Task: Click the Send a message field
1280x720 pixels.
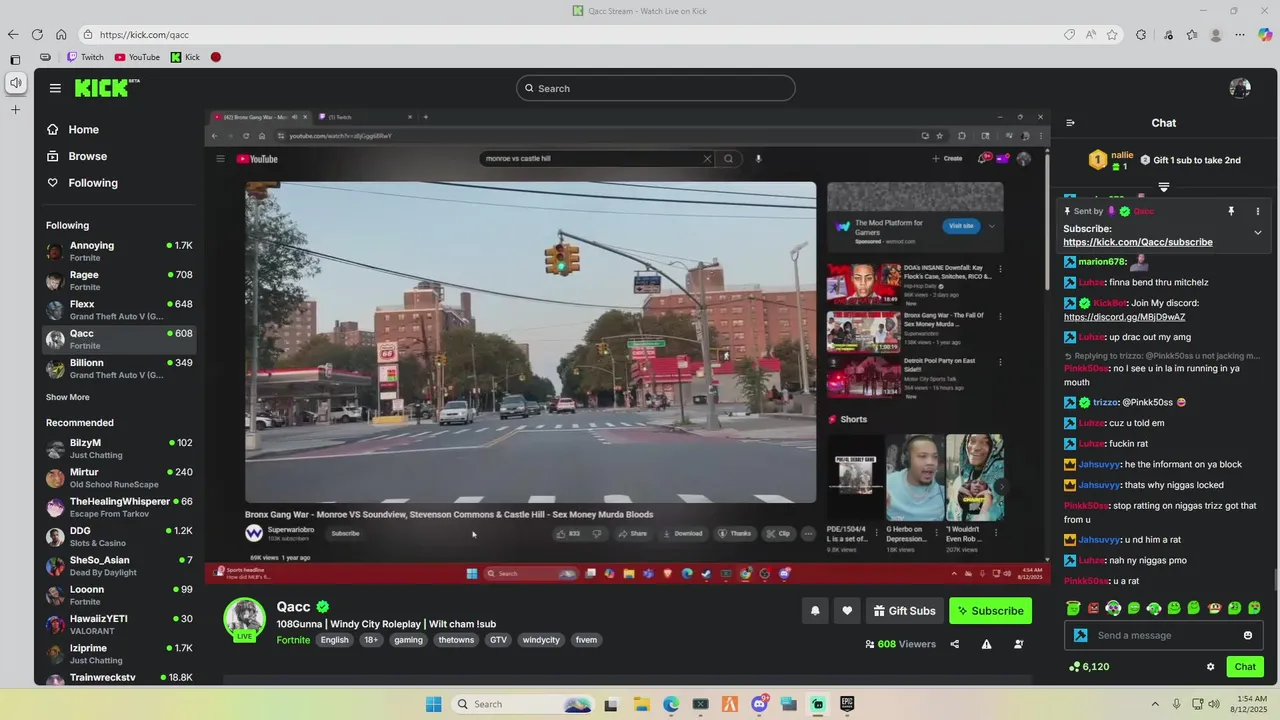Action: (1165, 635)
